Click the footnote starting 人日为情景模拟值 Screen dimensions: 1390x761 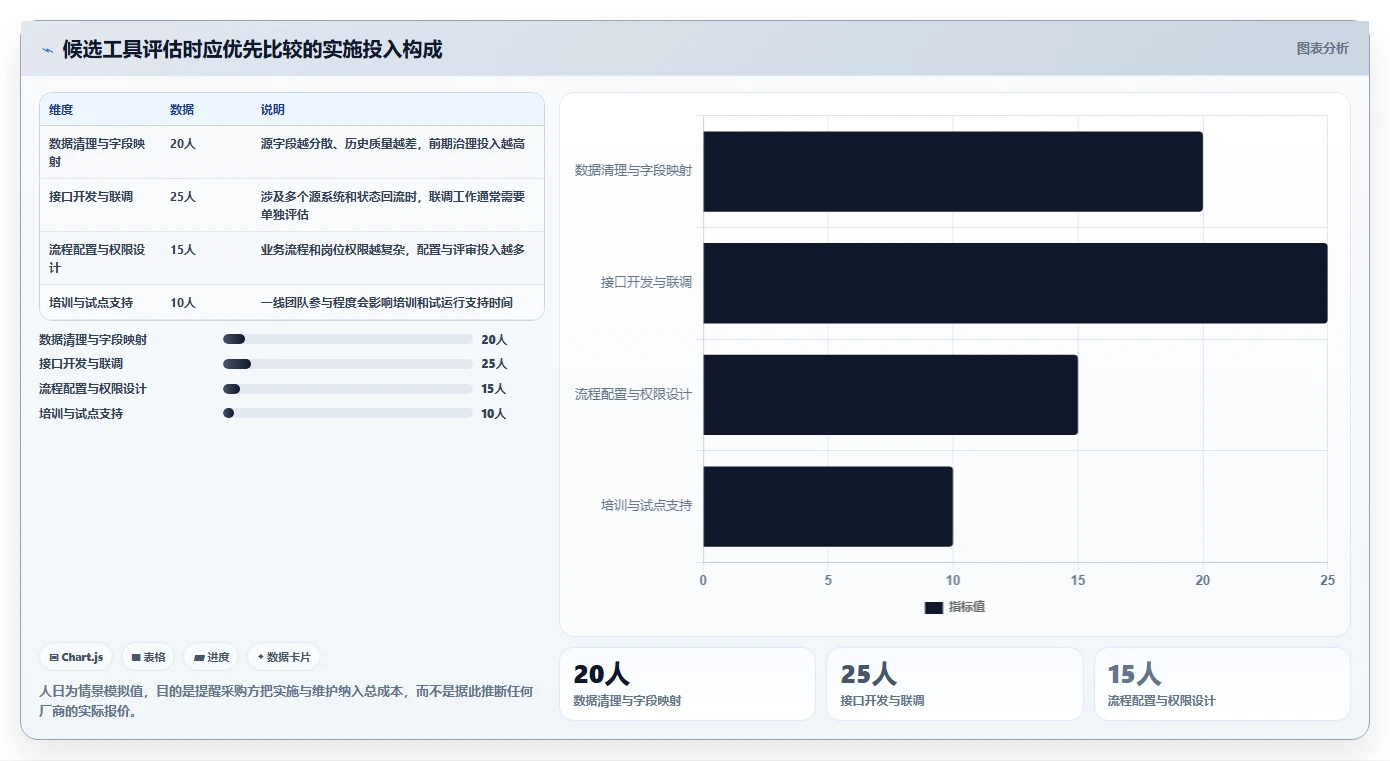[x=286, y=701]
